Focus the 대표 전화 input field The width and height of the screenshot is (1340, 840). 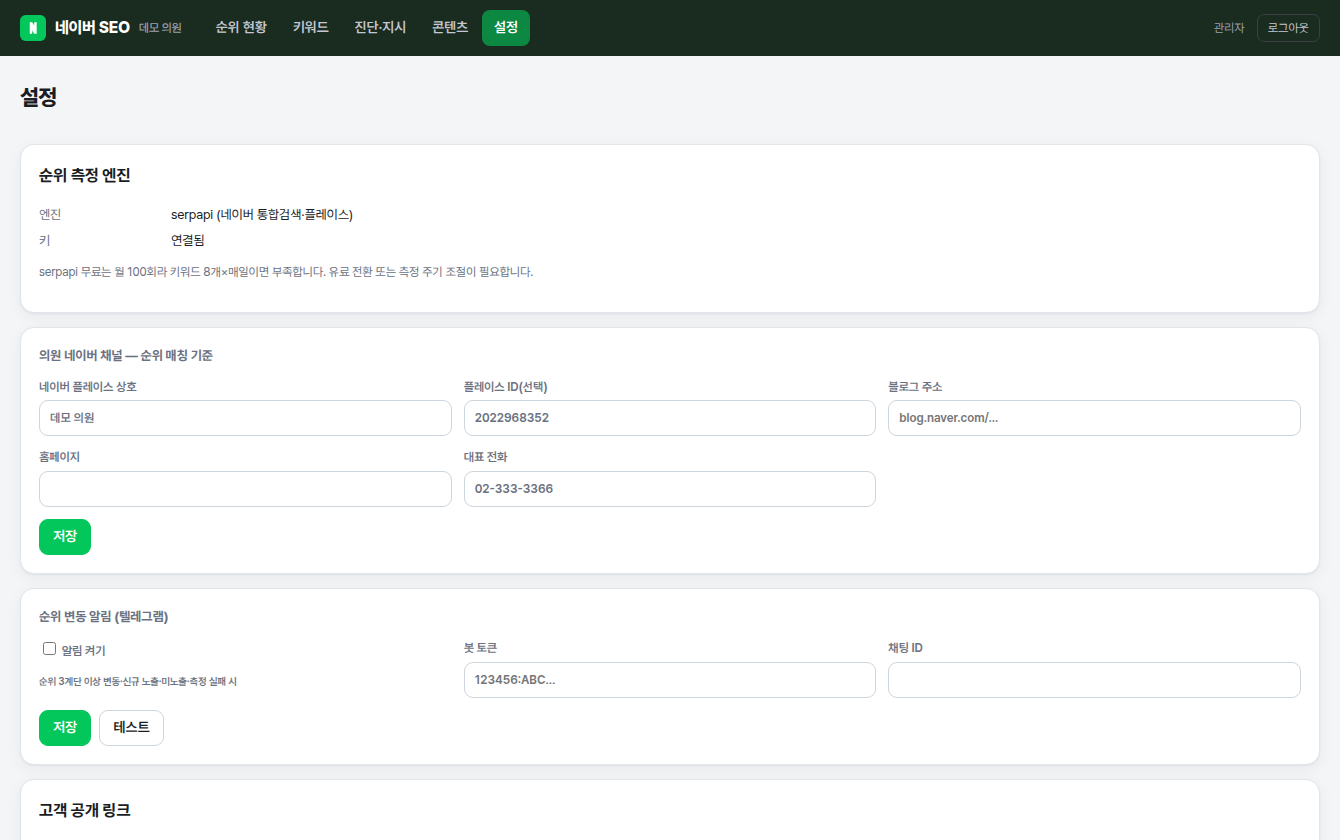[670, 489]
